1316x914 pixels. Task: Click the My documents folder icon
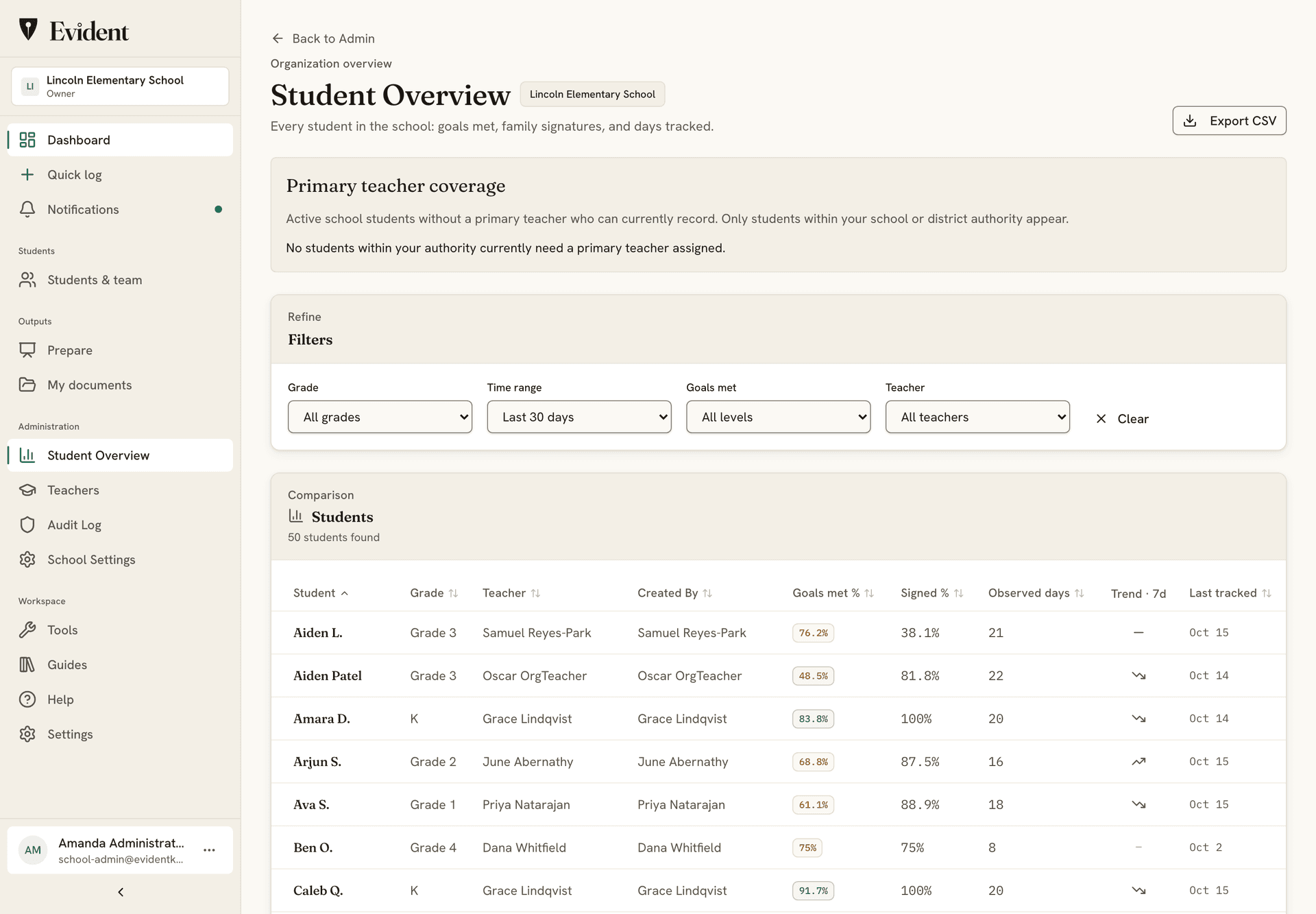pos(27,385)
